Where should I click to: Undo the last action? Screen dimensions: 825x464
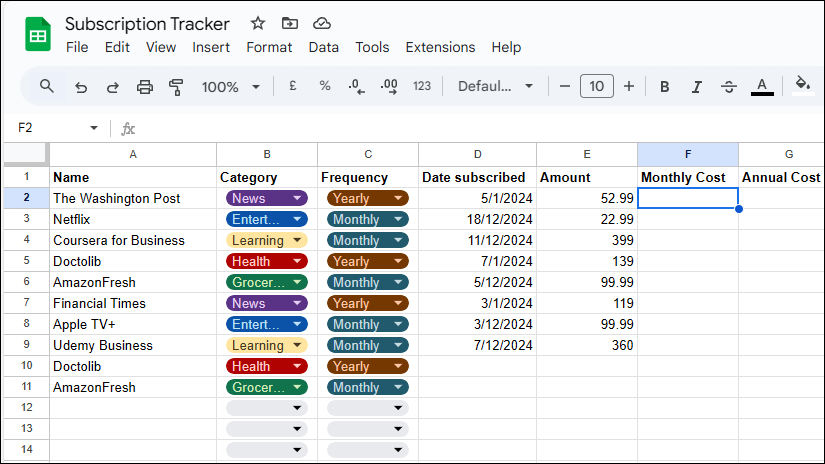click(81, 87)
